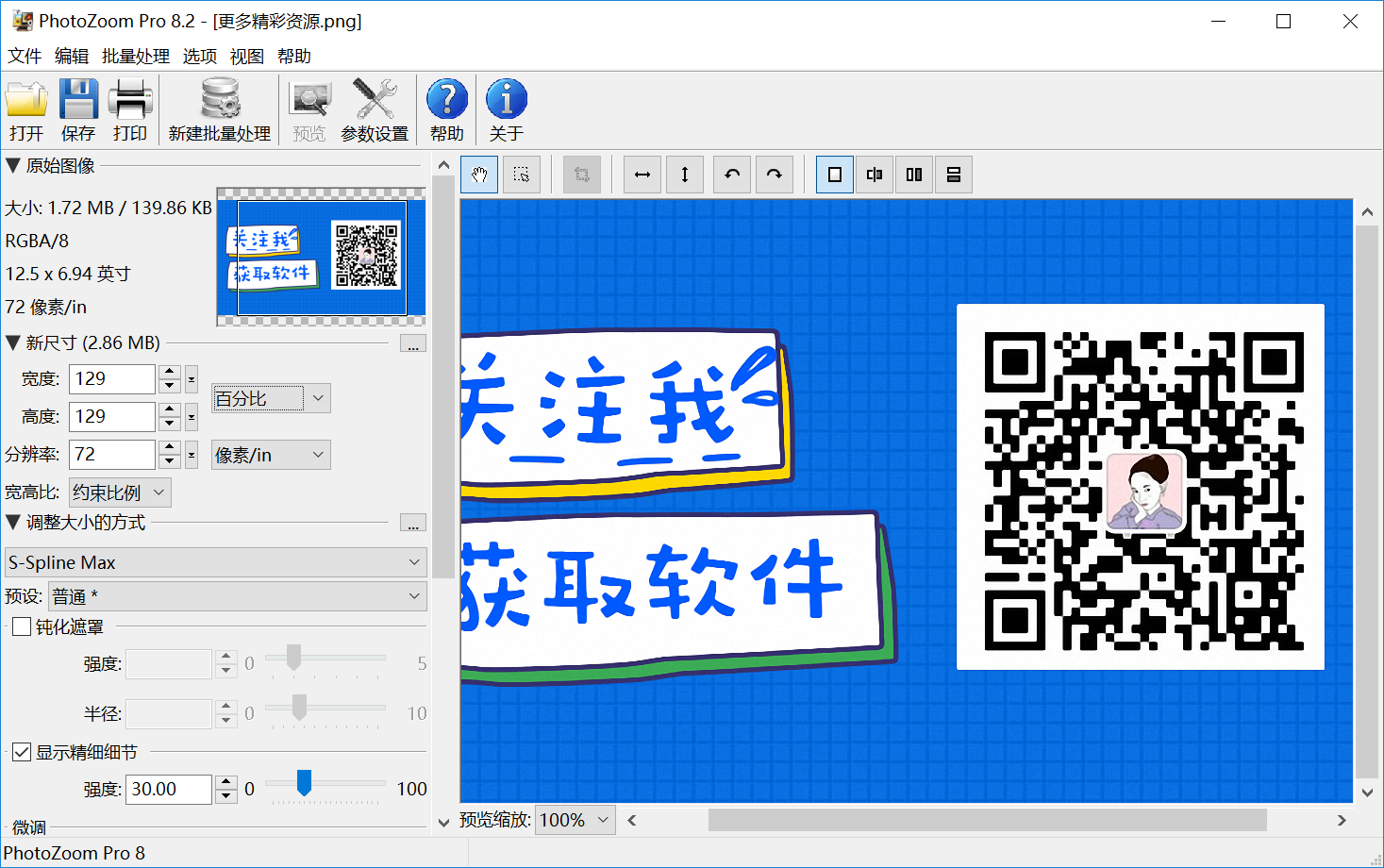Click the ... button beside 调整大小的方式
This screenshot has width=1384, height=868.
413,523
